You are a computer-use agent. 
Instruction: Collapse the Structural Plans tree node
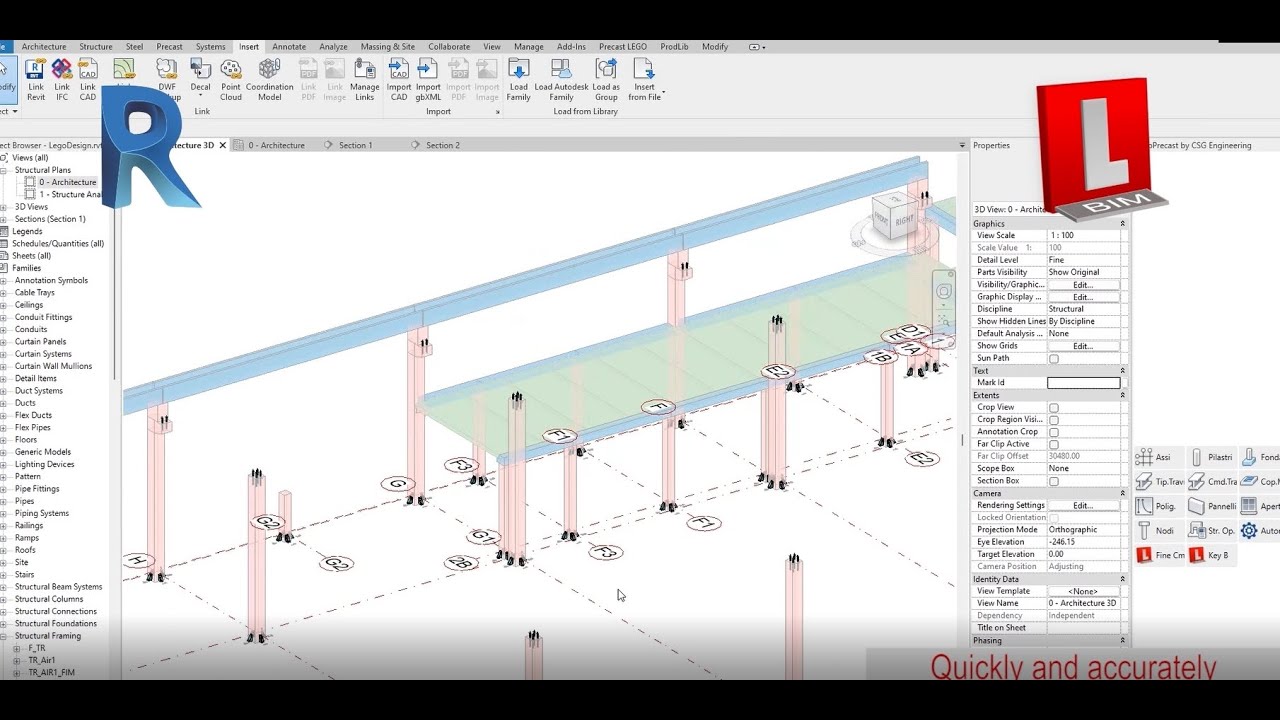[x=4, y=170]
